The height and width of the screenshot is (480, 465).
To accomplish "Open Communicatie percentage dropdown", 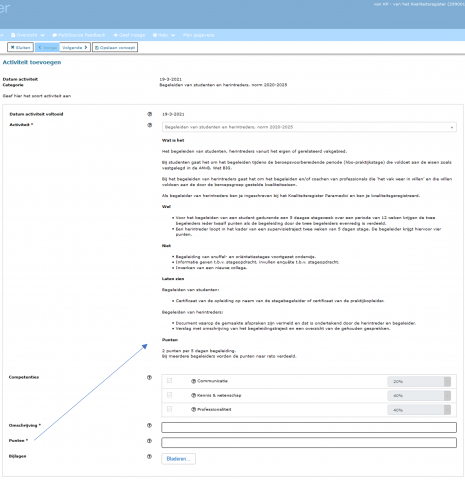I will (419, 381).
